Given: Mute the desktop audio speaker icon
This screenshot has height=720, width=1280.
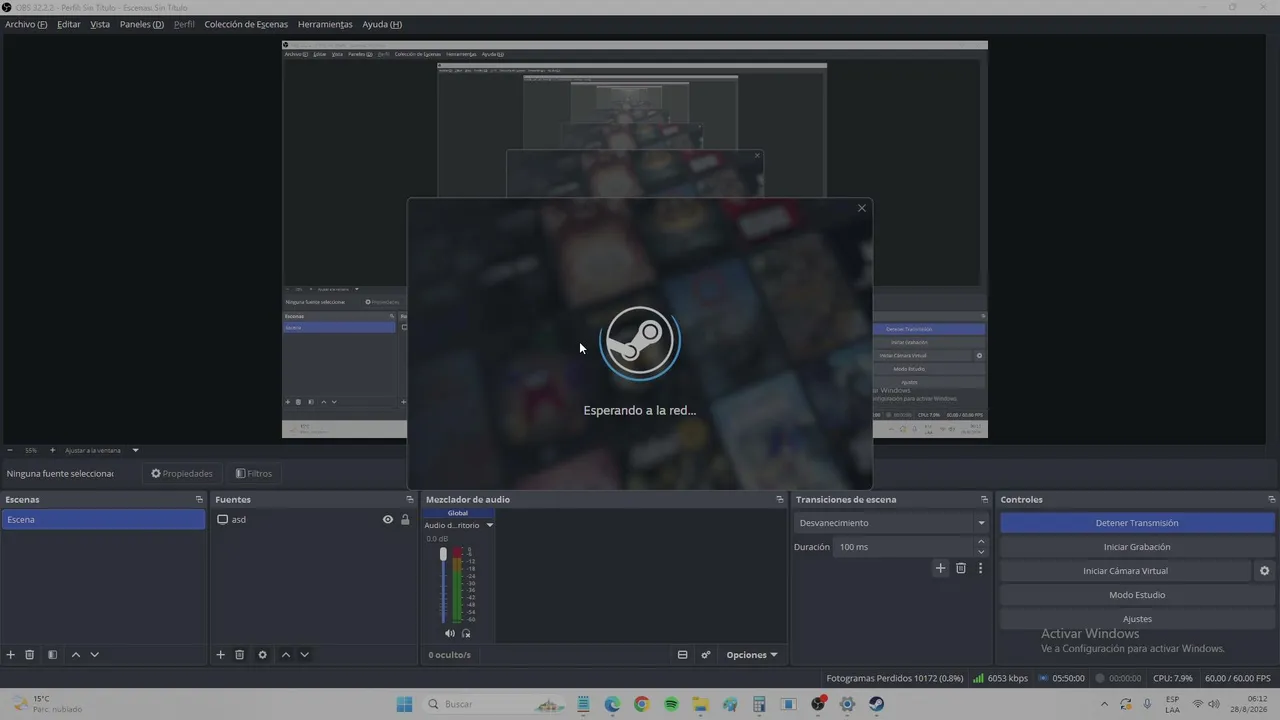Looking at the screenshot, I should (449, 633).
